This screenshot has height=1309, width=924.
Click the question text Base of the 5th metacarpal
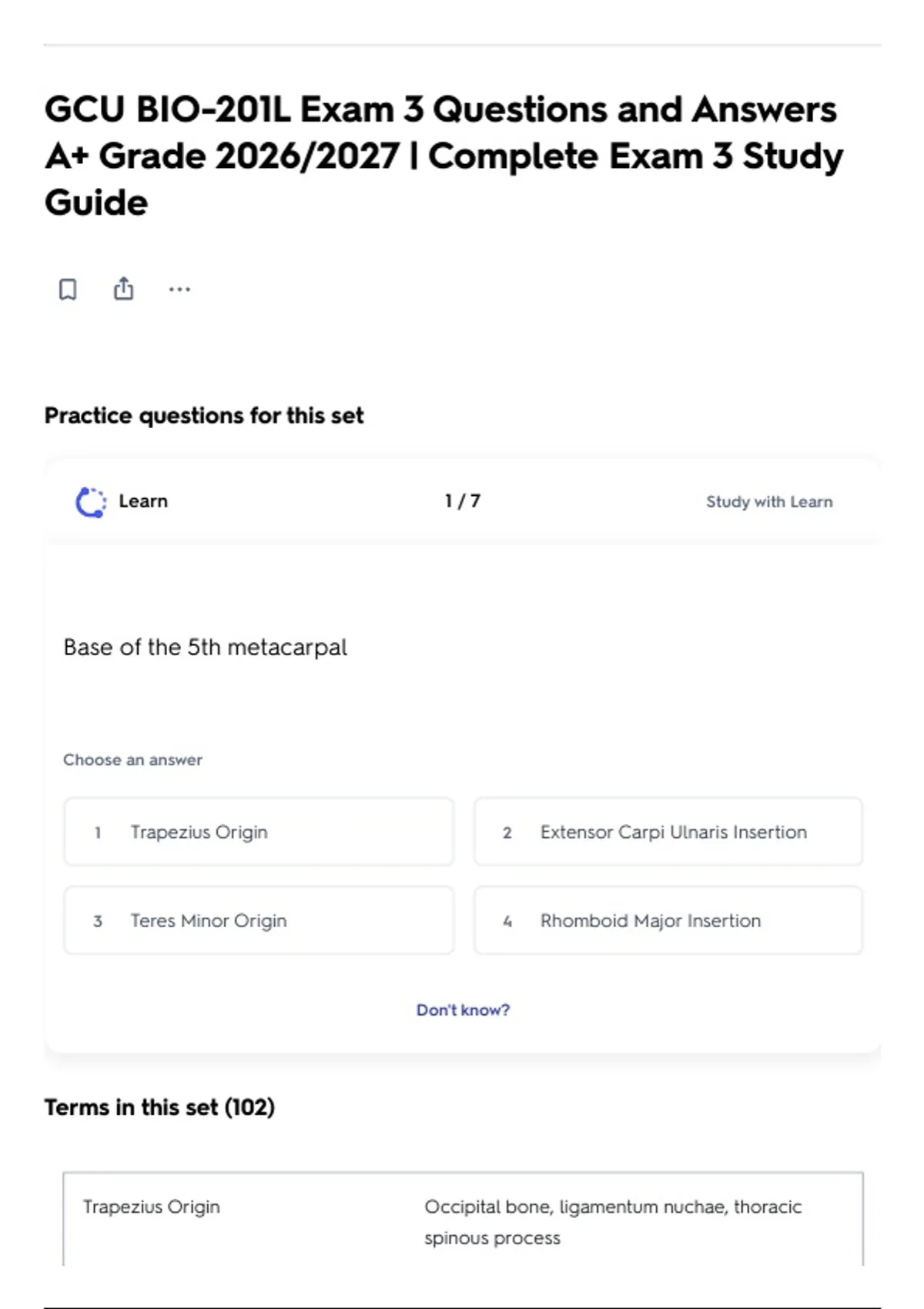205,647
